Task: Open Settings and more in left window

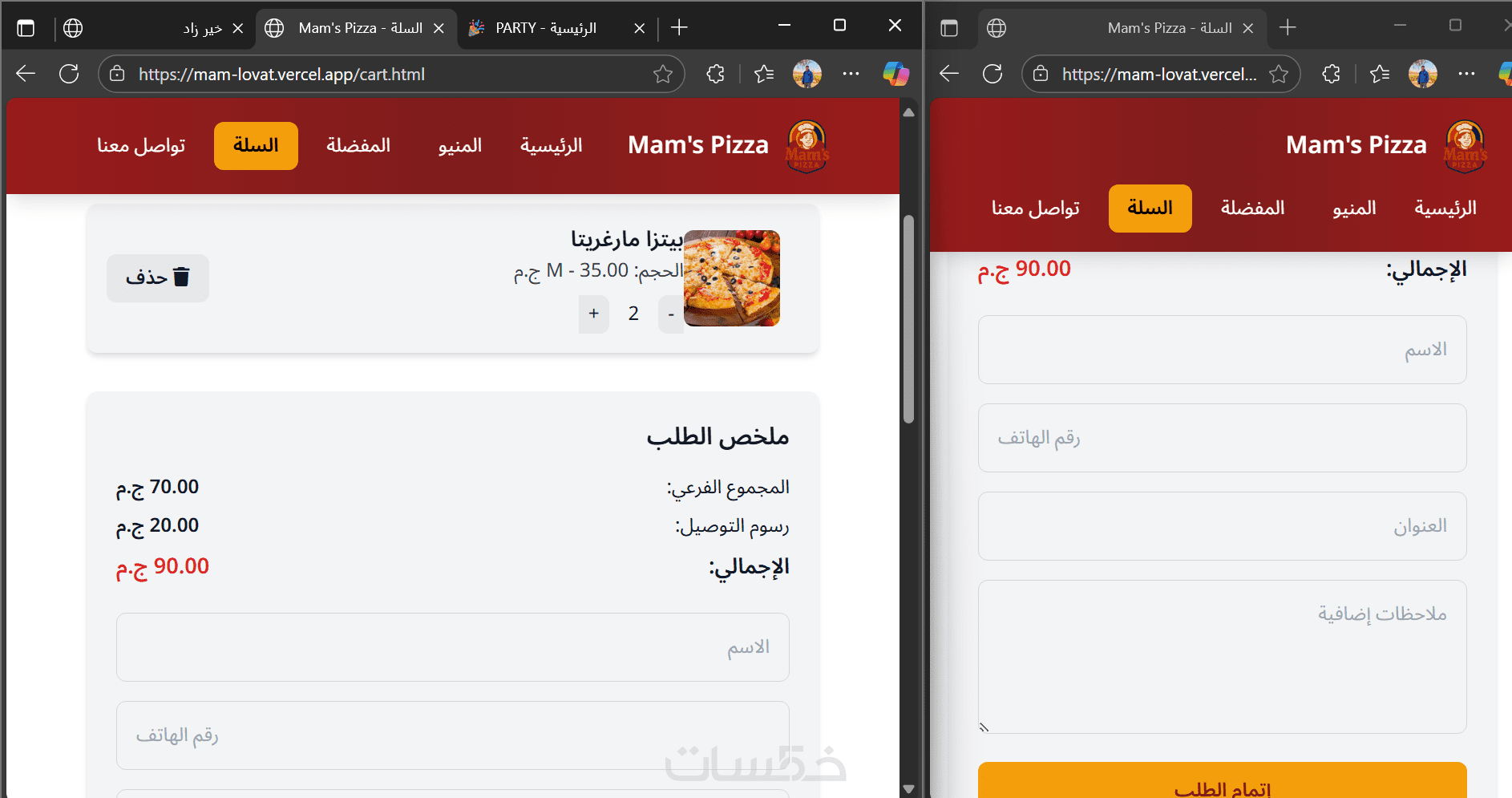Action: (851, 74)
